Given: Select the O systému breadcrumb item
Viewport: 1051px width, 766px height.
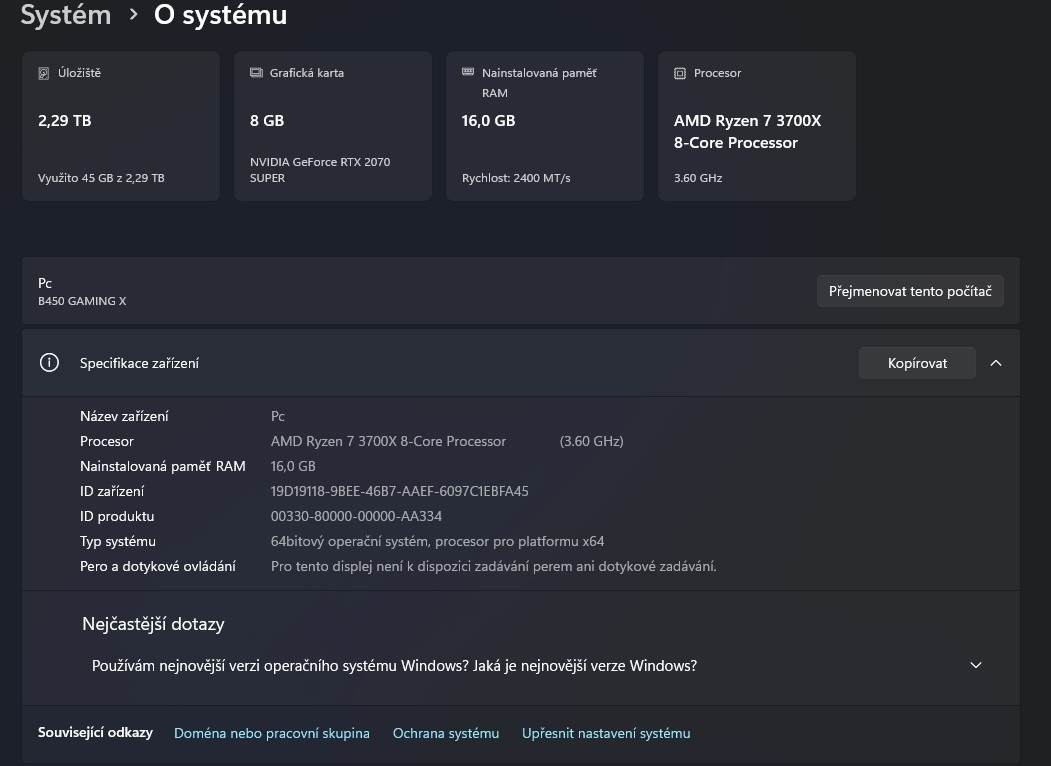Looking at the screenshot, I should coord(218,15).
